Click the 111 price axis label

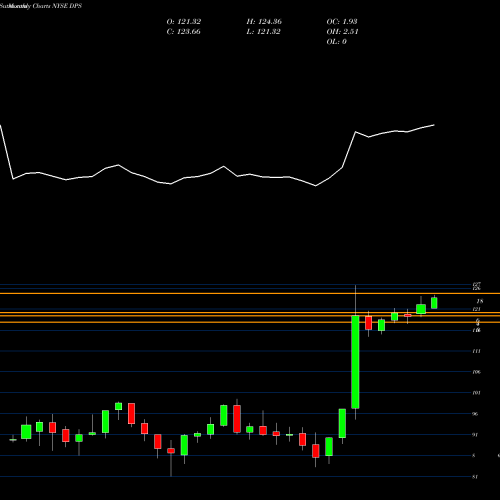[477, 351]
